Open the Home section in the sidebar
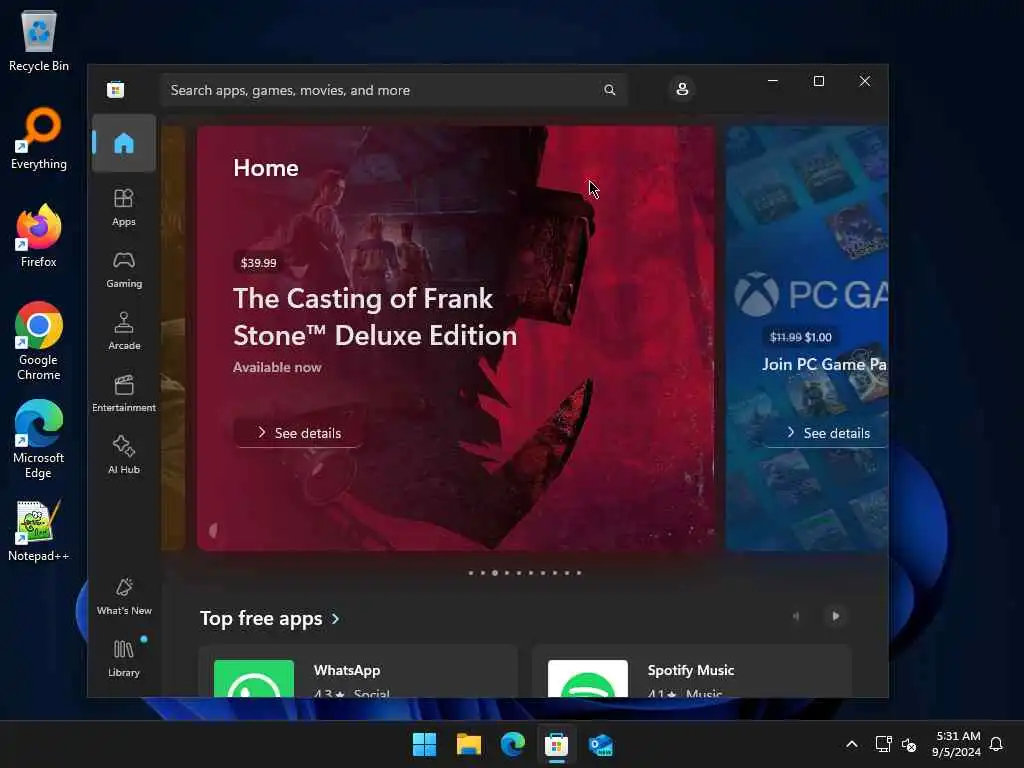1024x768 pixels. pyautogui.click(x=123, y=143)
